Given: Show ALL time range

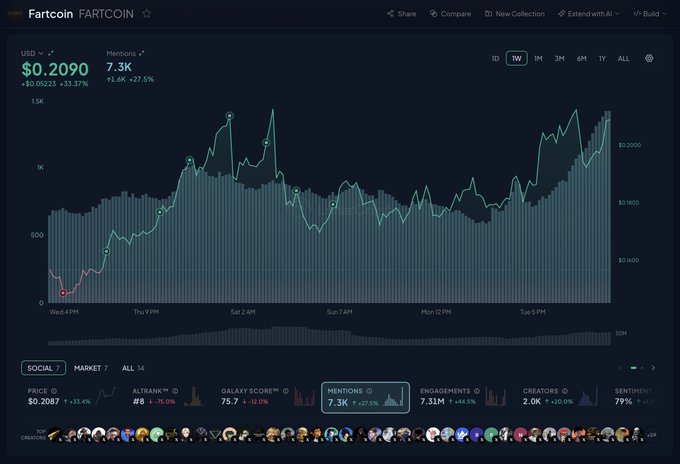Looking at the screenshot, I should coord(624,59).
